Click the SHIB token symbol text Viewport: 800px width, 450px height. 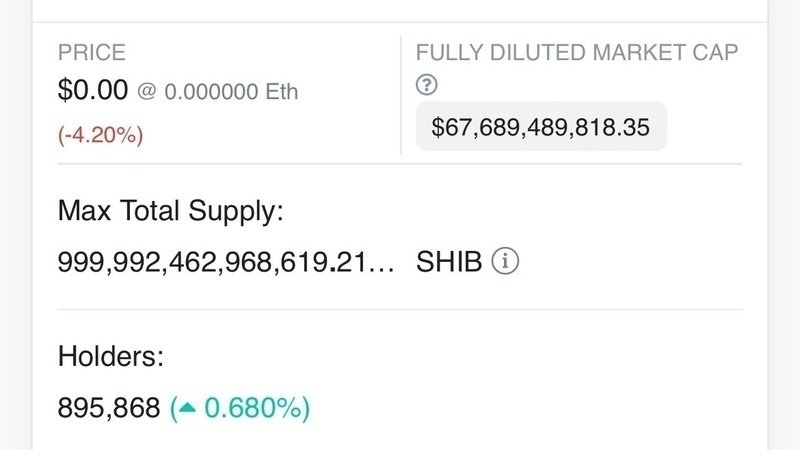pos(449,262)
